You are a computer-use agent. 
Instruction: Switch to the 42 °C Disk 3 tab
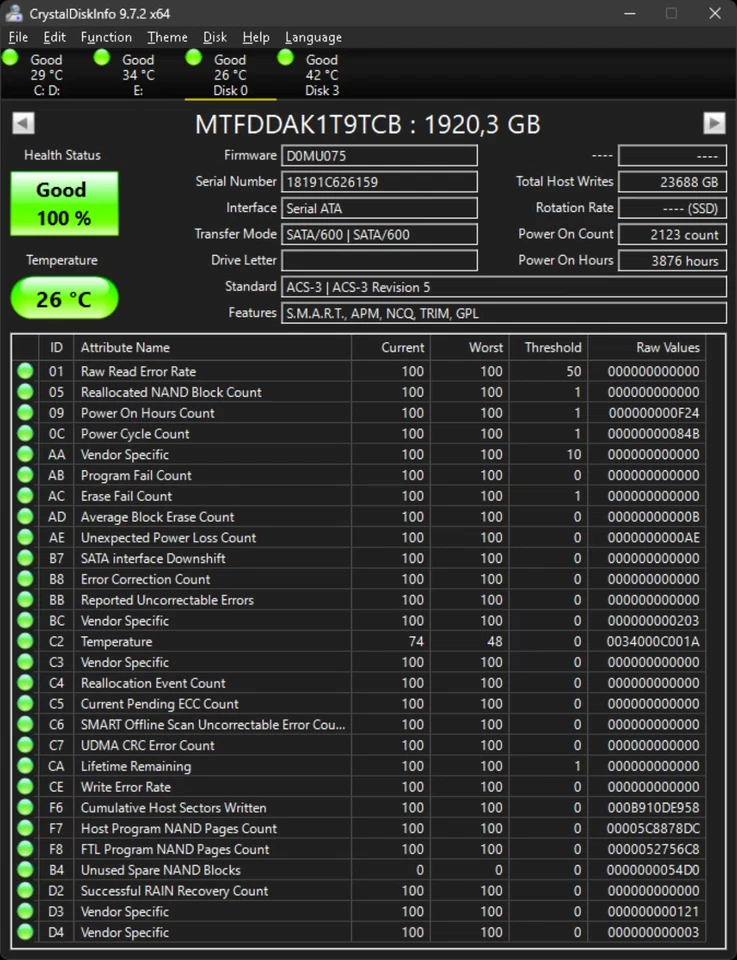[322, 75]
